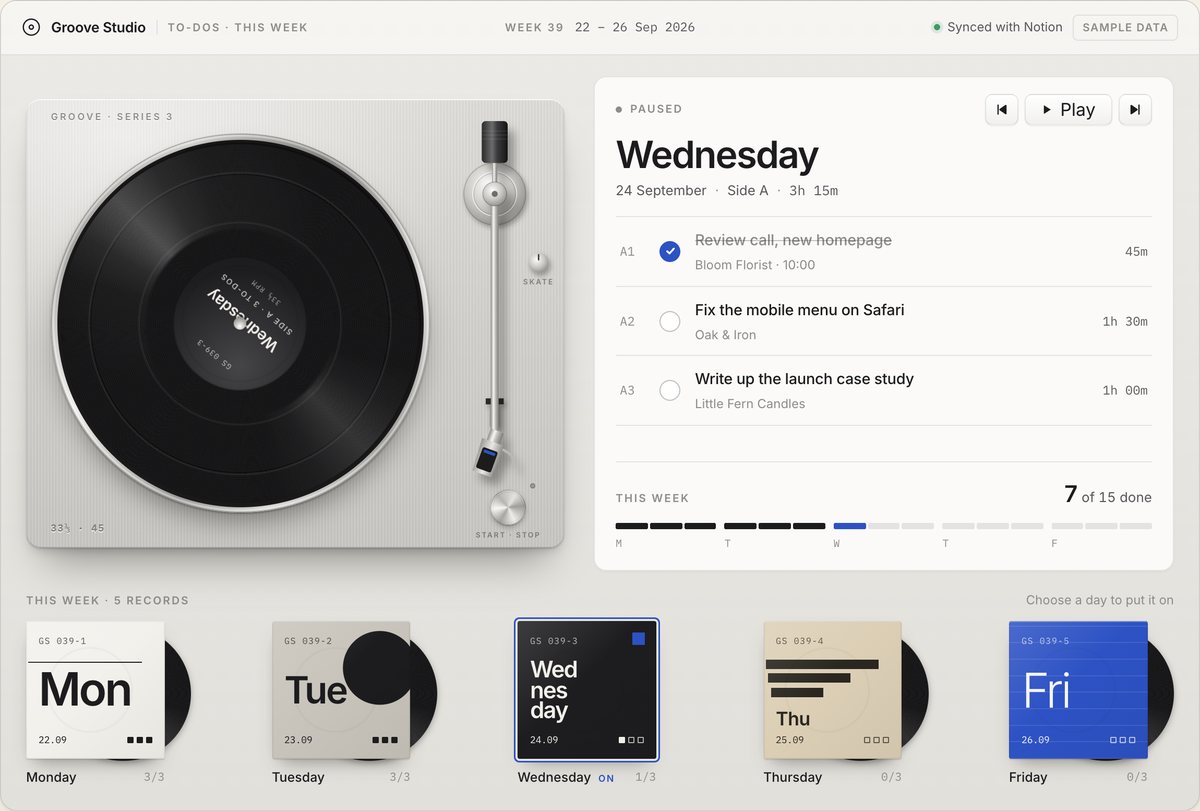Screen dimensions: 1200x811
Task: Click the Choose a day to put it on hint
Action: [x=1100, y=600]
